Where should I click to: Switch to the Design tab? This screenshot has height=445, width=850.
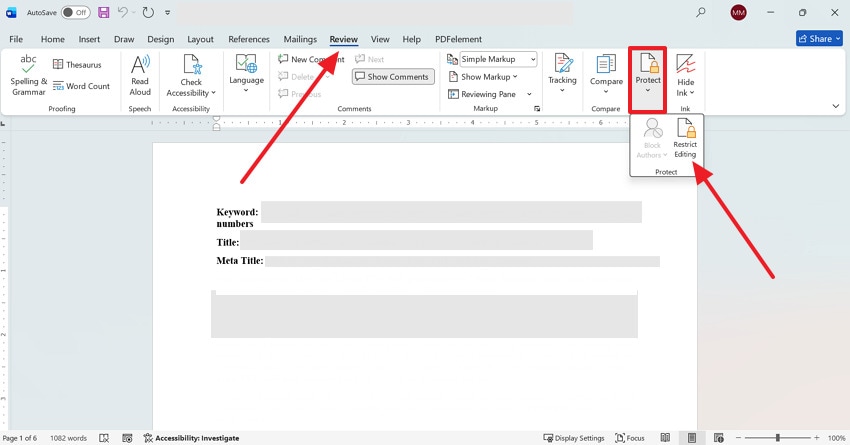point(160,39)
